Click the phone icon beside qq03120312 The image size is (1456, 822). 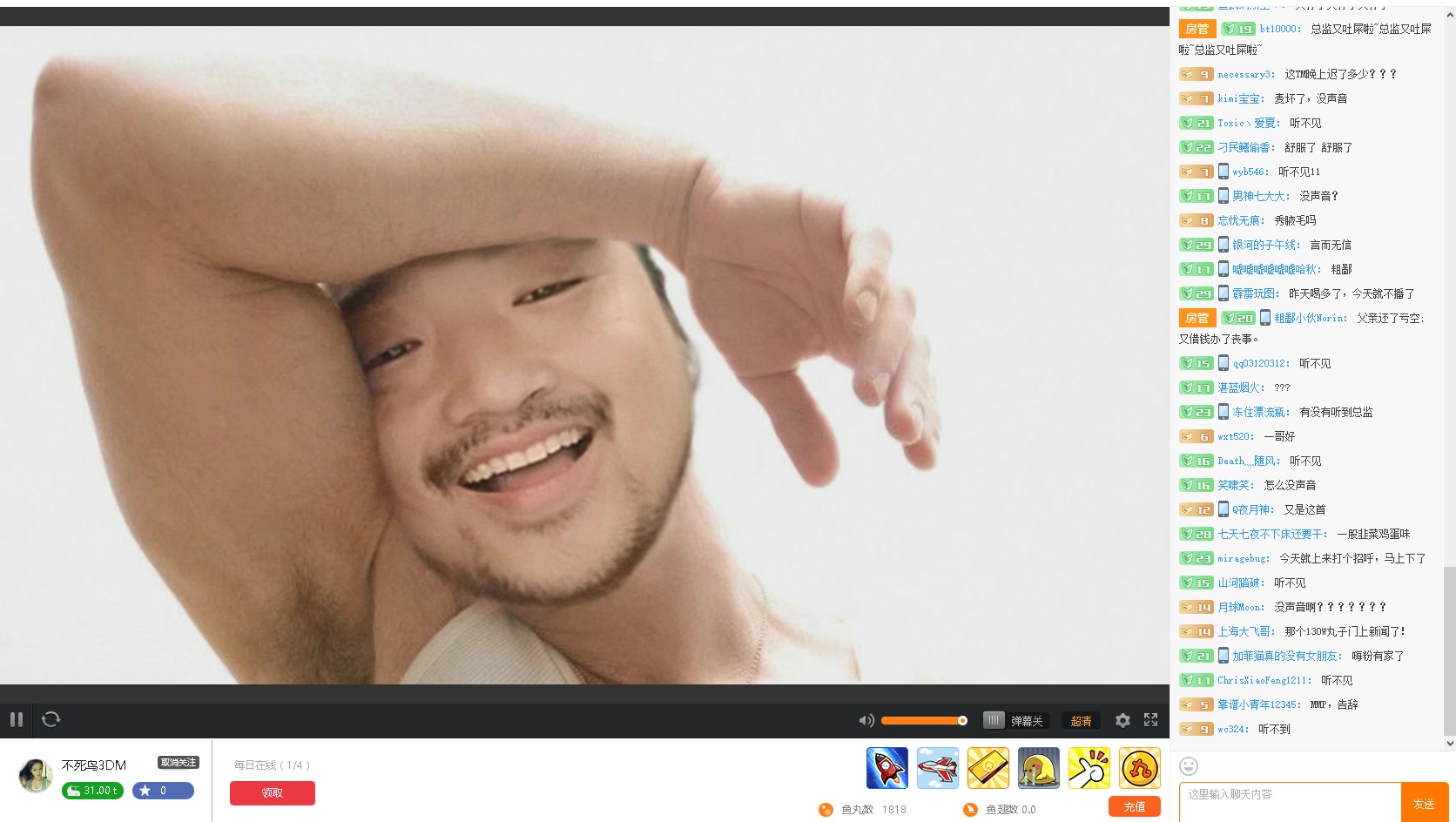[1223, 363]
